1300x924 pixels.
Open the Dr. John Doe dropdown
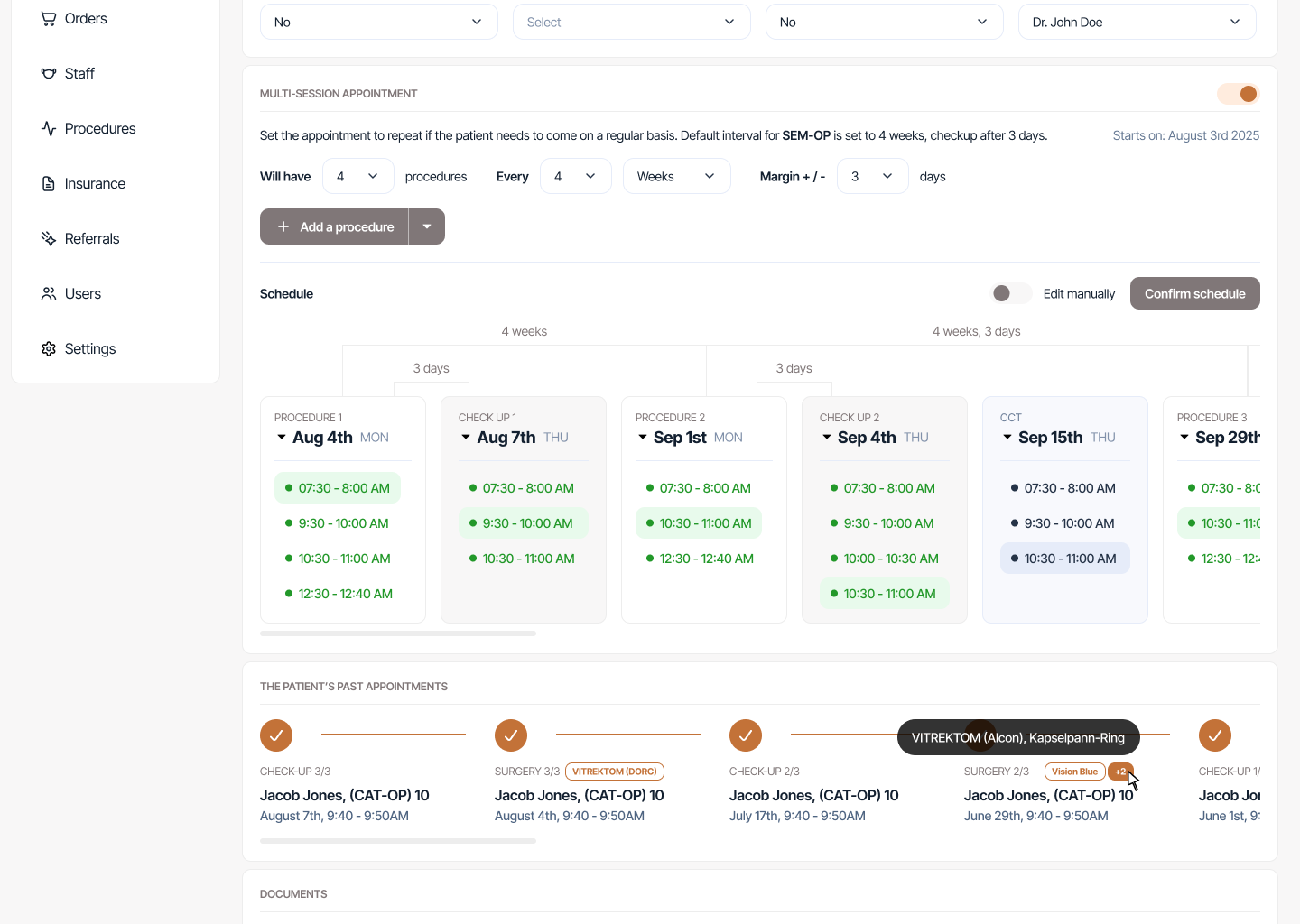(1137, 23)
